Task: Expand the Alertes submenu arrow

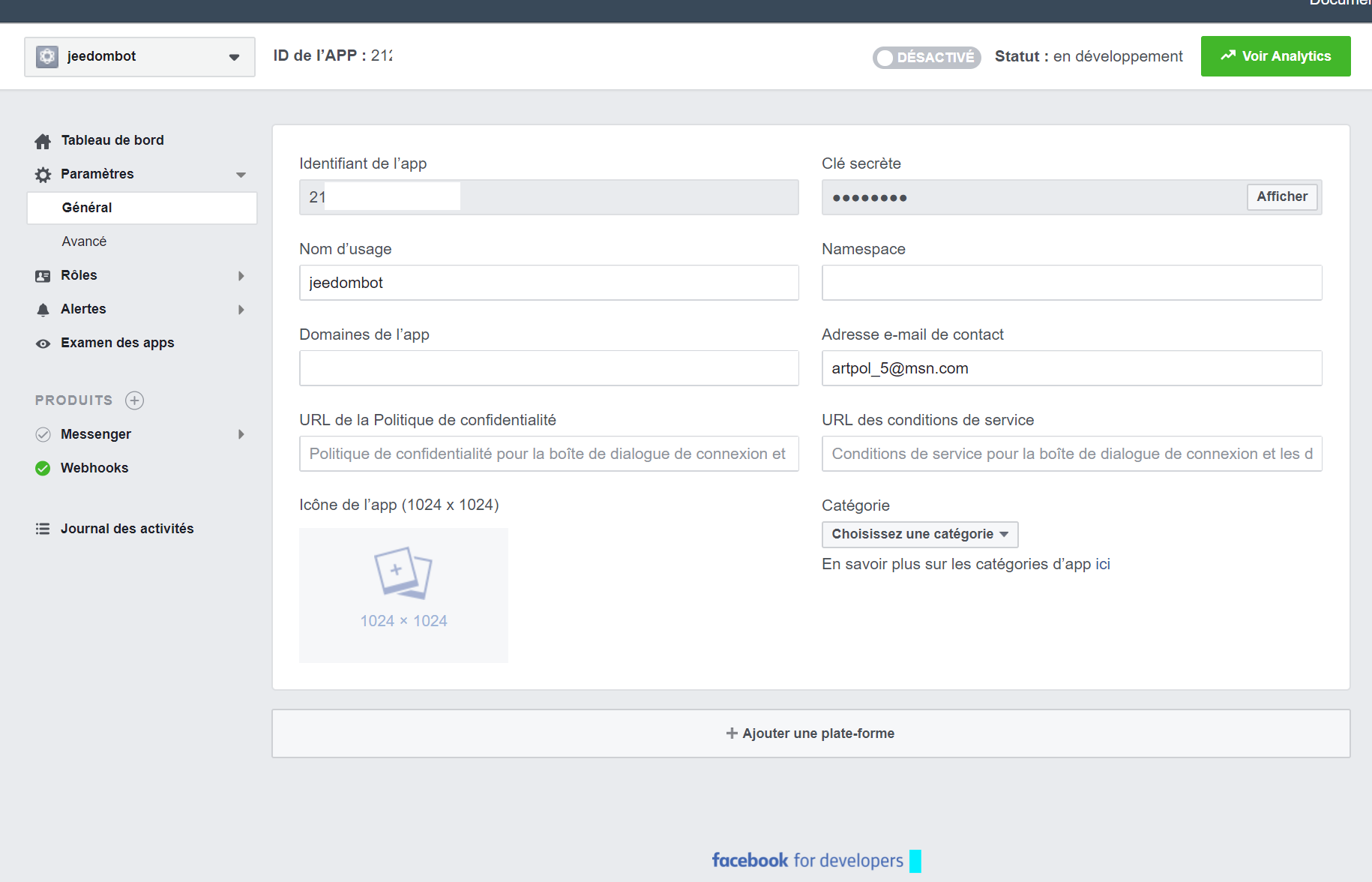Action: click(241, 310)
